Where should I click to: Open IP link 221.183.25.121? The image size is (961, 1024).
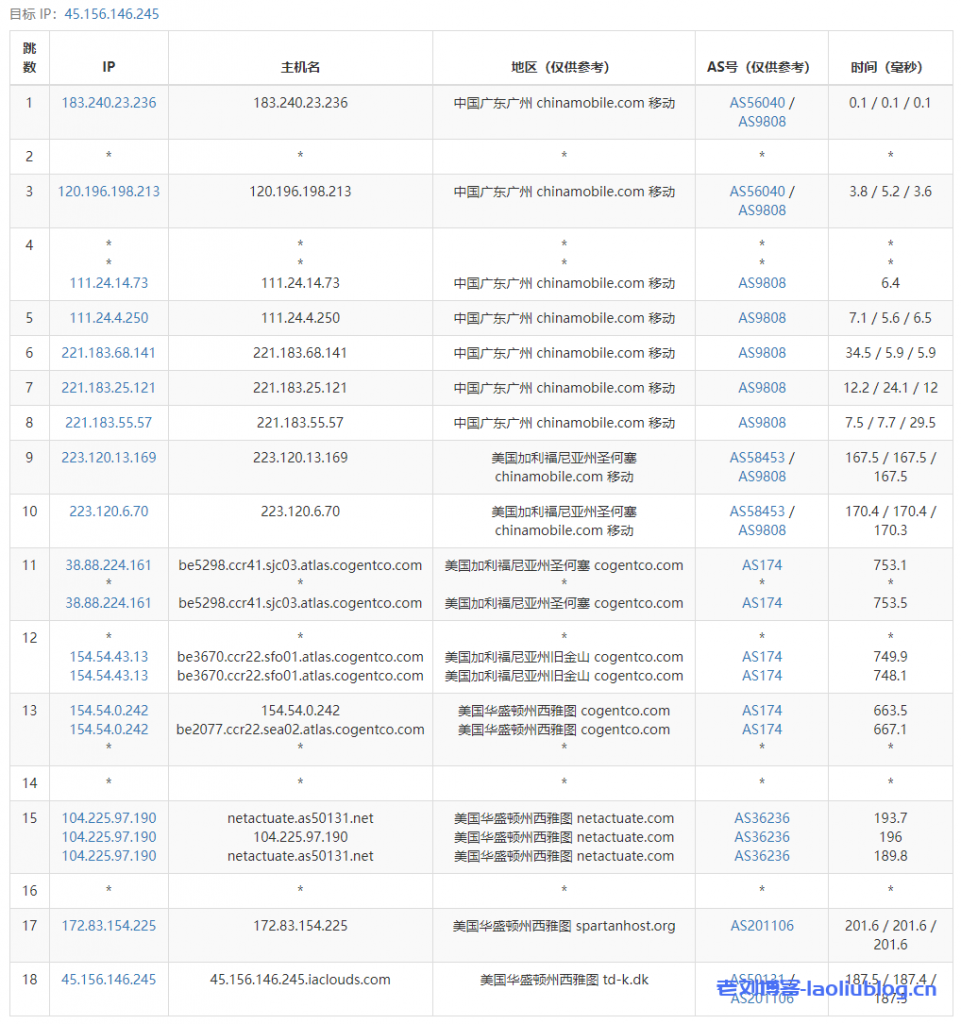pos(108,388)
